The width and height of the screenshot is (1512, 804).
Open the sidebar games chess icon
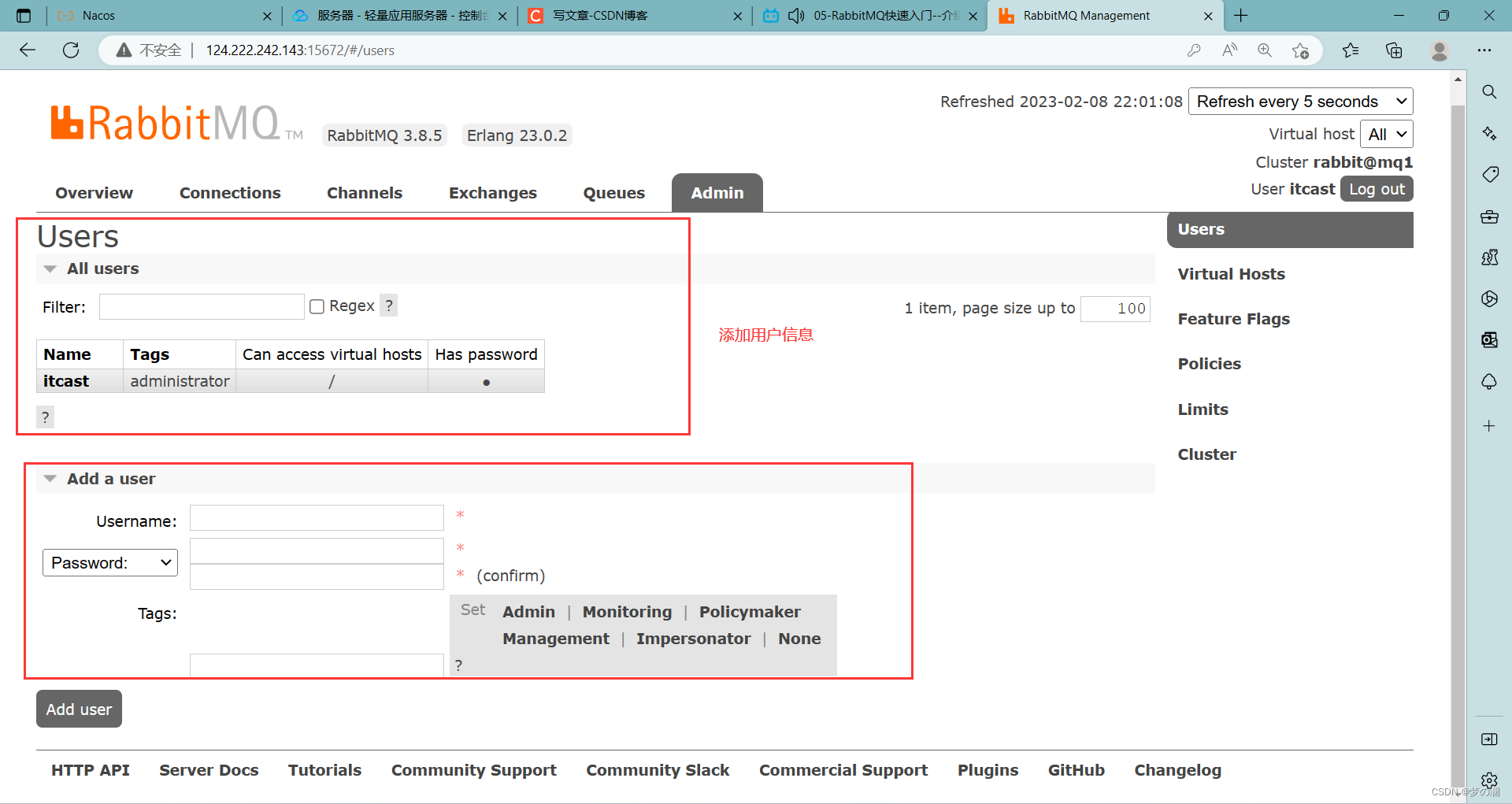pos(1489,258)
